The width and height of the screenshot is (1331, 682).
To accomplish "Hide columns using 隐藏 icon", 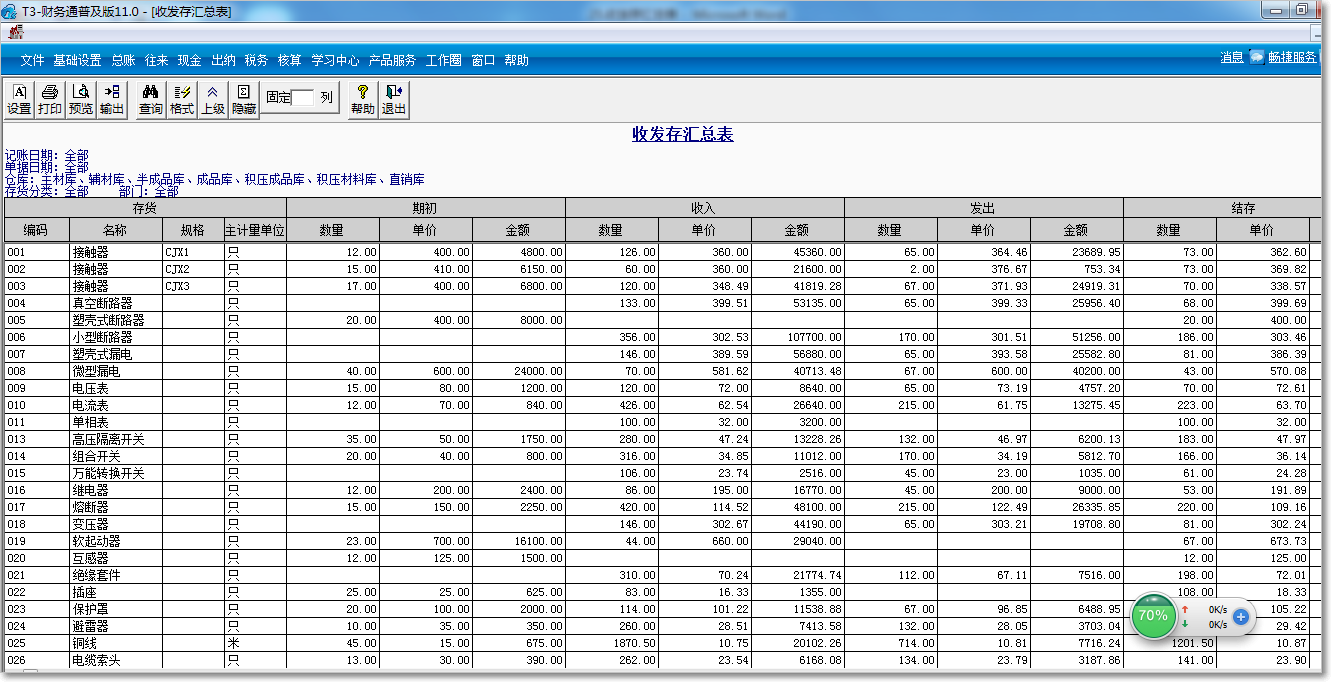I will [242, 98].
